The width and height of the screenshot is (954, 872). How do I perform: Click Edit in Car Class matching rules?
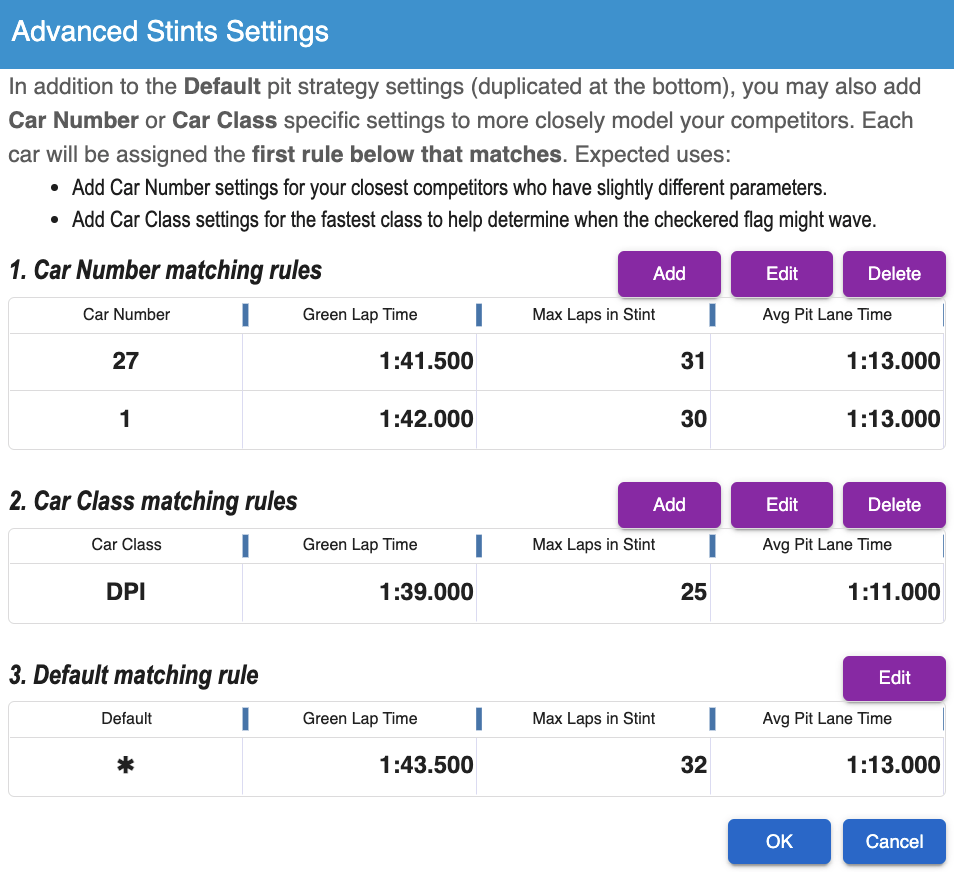point(781,505)
